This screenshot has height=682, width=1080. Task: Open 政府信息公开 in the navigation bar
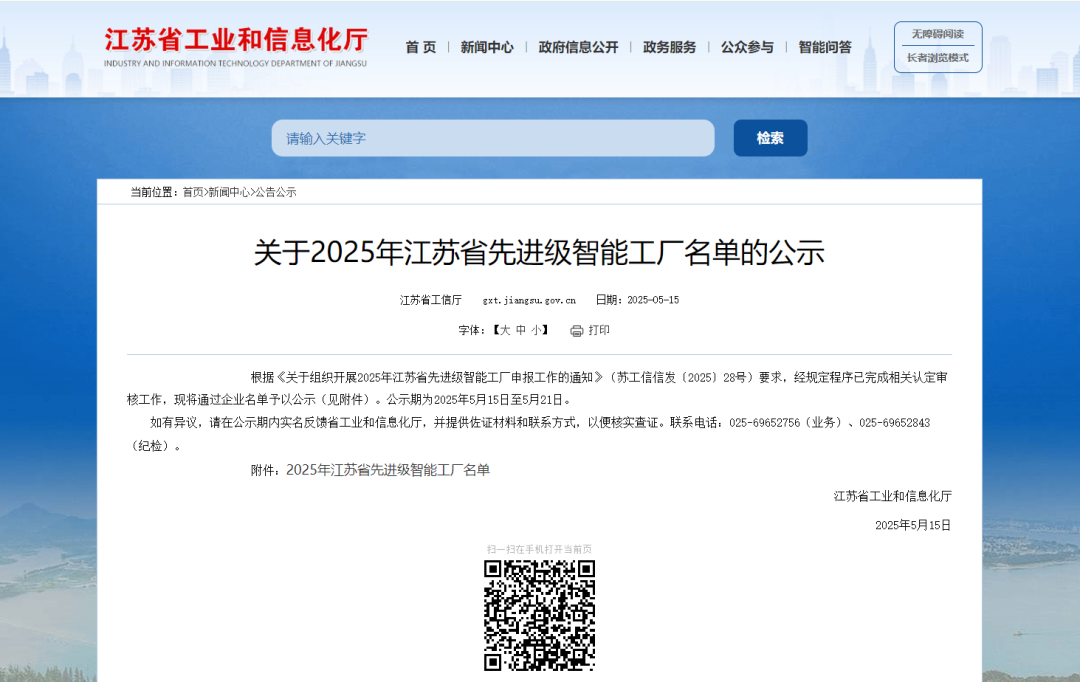click(x=578, y=47)
